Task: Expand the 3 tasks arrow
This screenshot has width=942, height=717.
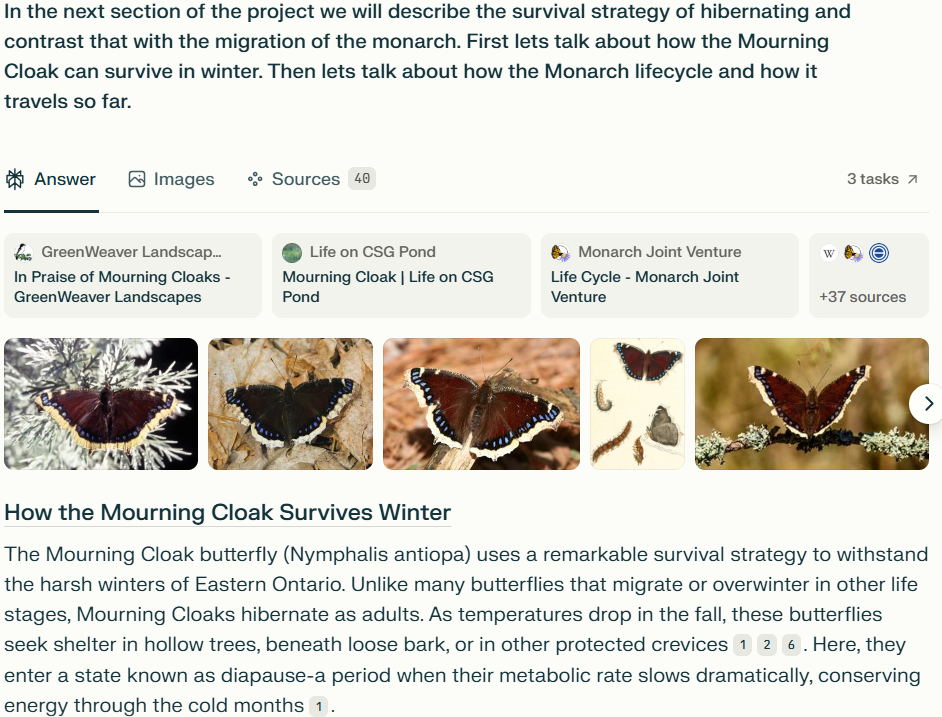Action: [912, 179]
